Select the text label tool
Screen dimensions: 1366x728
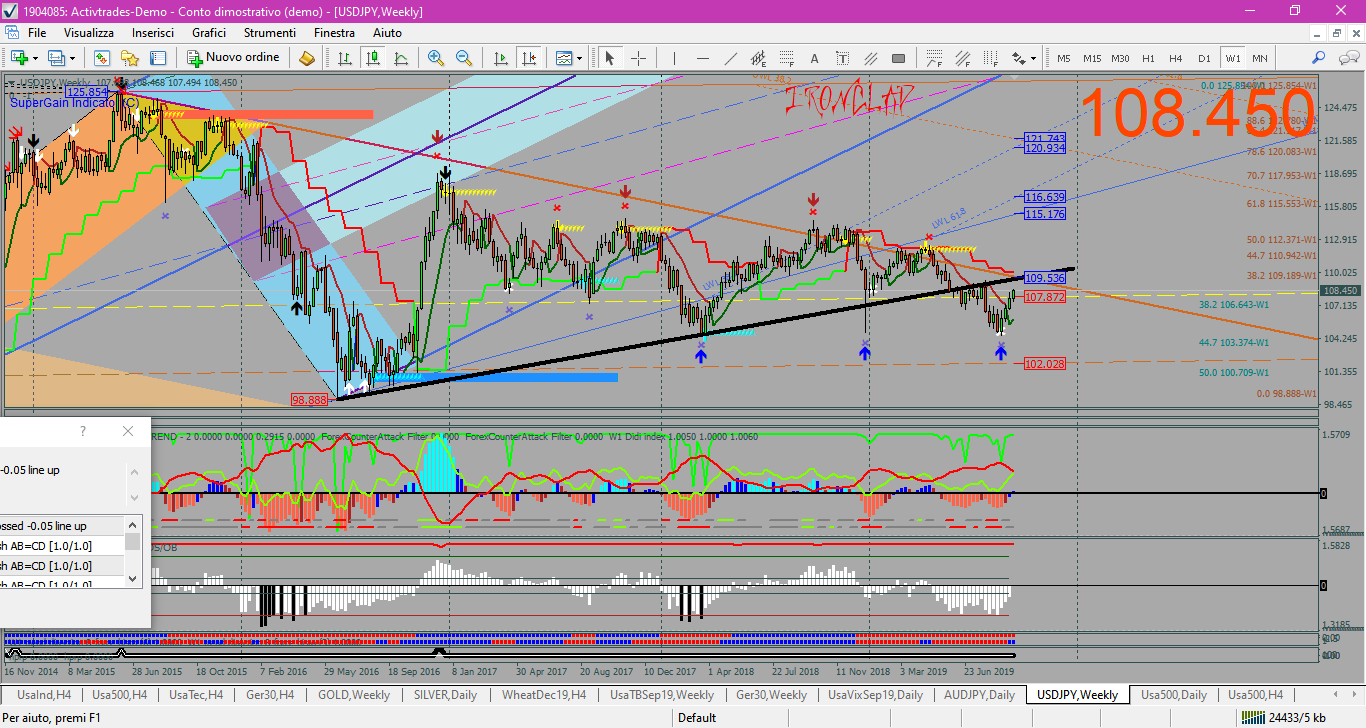tap(843, 58)
